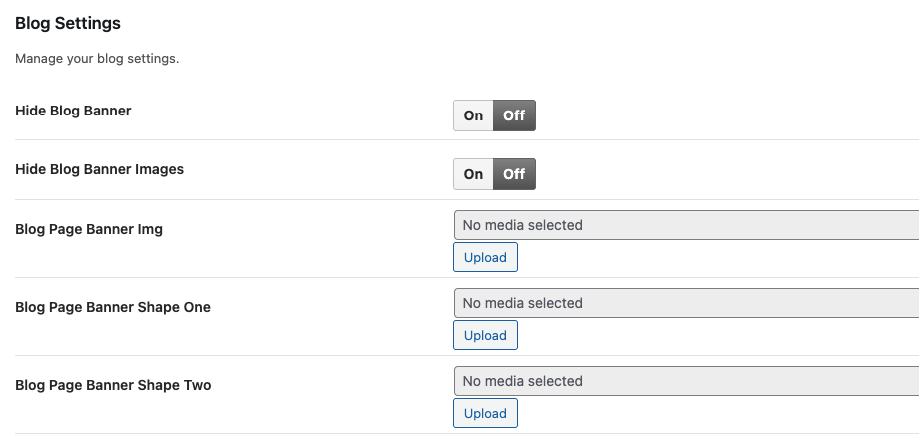The height and width of the screenshot is (437, 919).
Task: Click 'No media selected' text for Banner Img
Action: tap(522, 225)
